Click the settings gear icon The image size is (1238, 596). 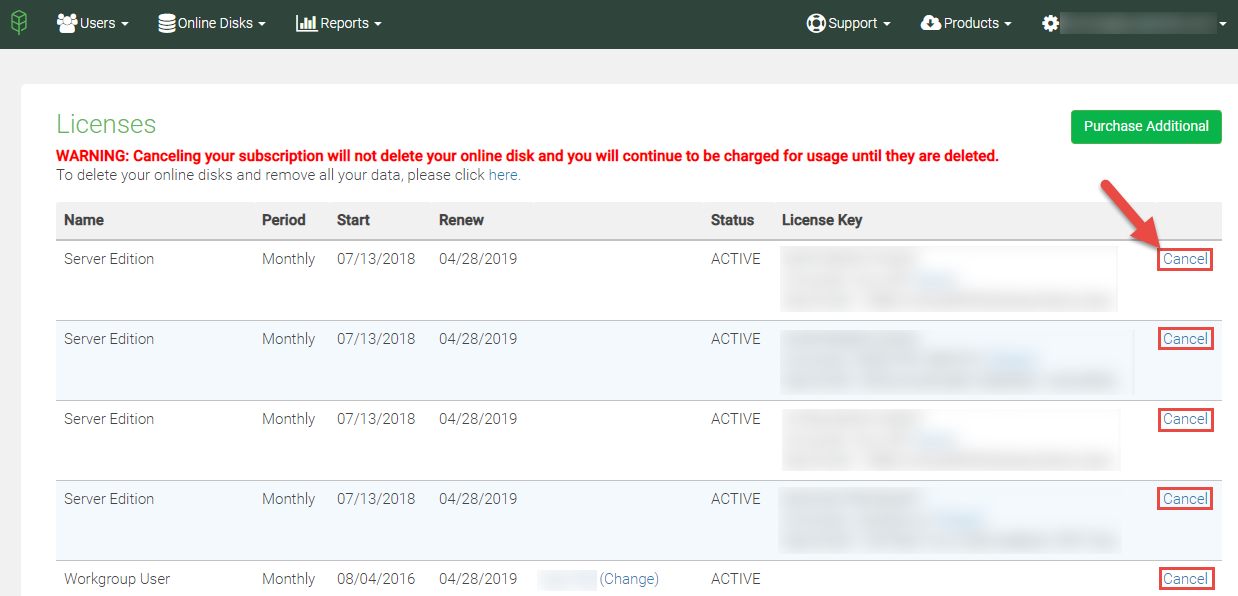[1050, 22]
